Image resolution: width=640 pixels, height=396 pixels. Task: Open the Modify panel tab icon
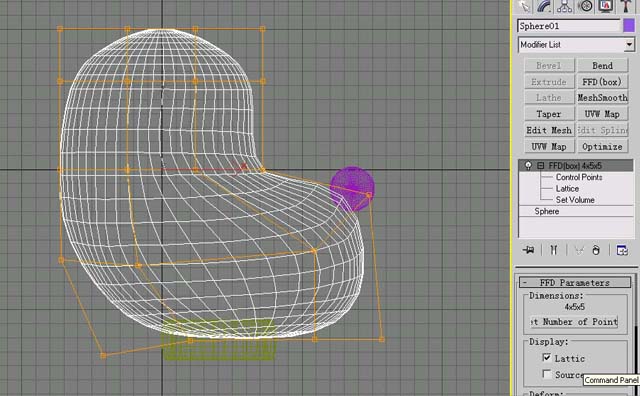coord(544,6)
